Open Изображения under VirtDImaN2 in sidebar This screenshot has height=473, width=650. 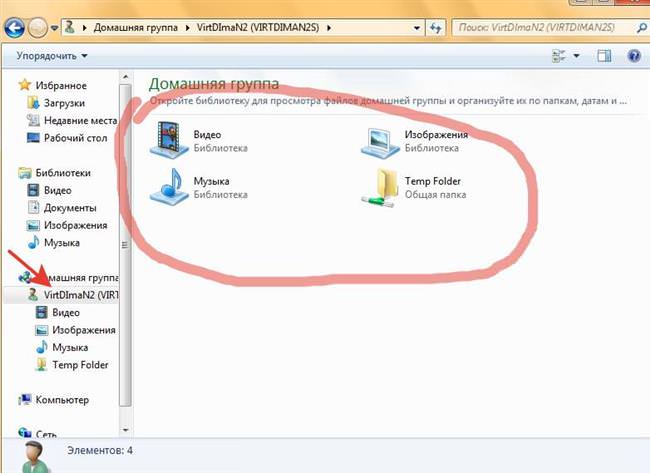point(84,330)
